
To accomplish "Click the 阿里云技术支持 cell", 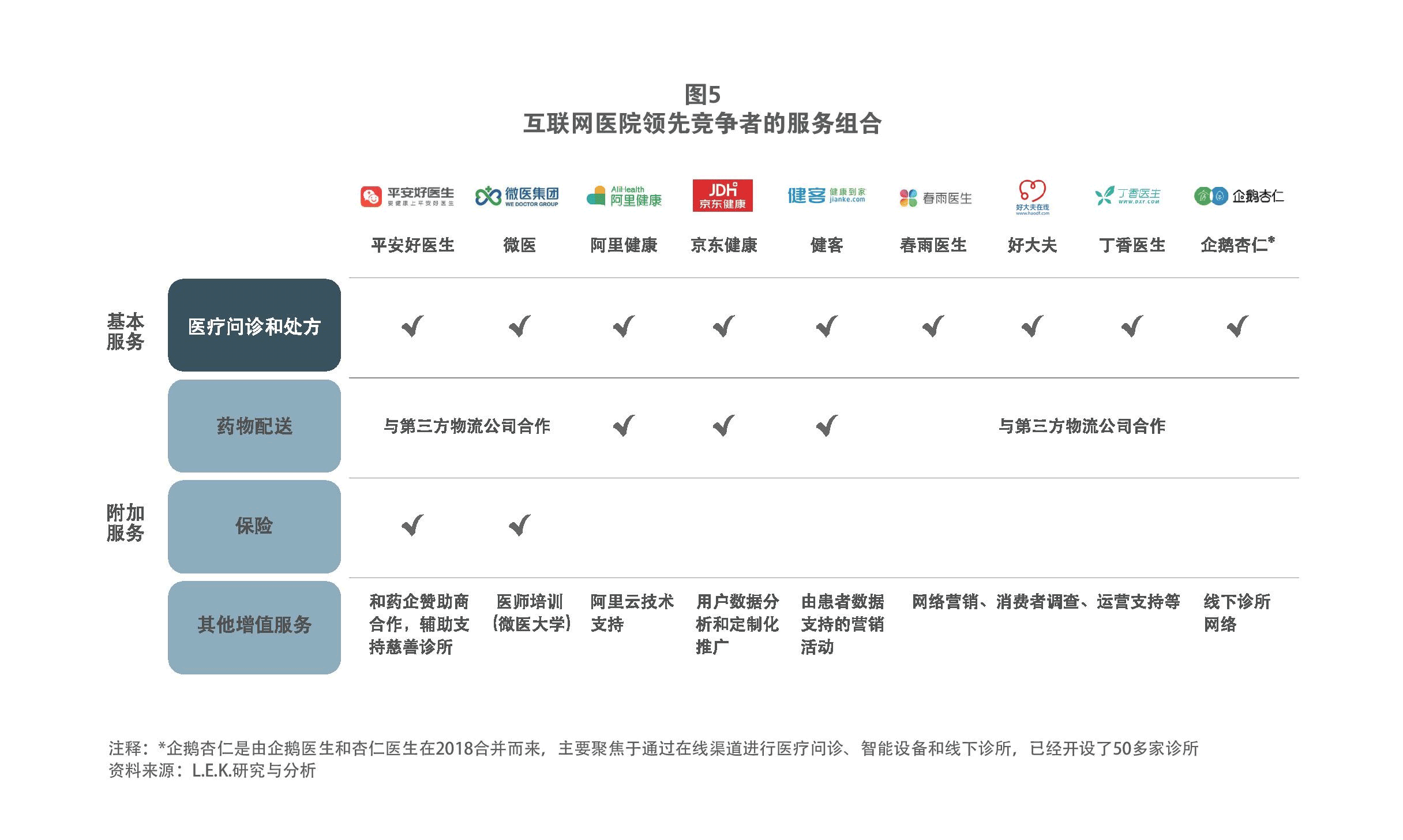I will point(632,613).
